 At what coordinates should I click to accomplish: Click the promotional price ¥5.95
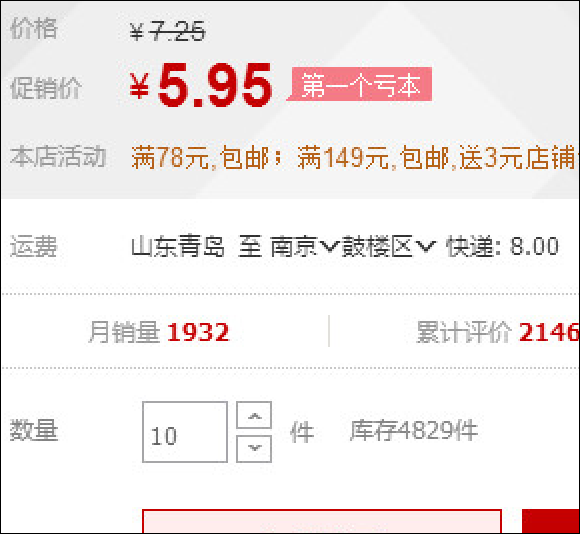point(200,86)
